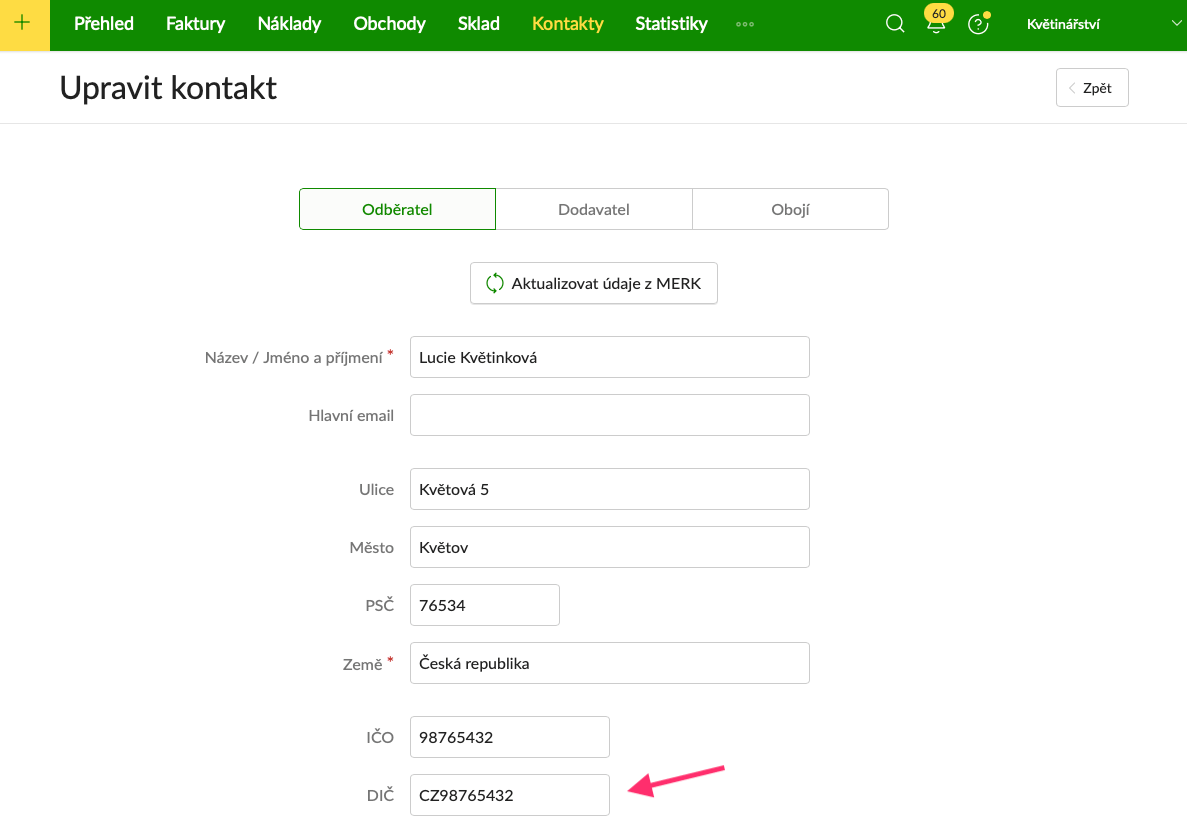Screen dimensions: 1187x829
Task: Click Aktualizovat údaje z MERK button
Action: (x=594, y=283)
